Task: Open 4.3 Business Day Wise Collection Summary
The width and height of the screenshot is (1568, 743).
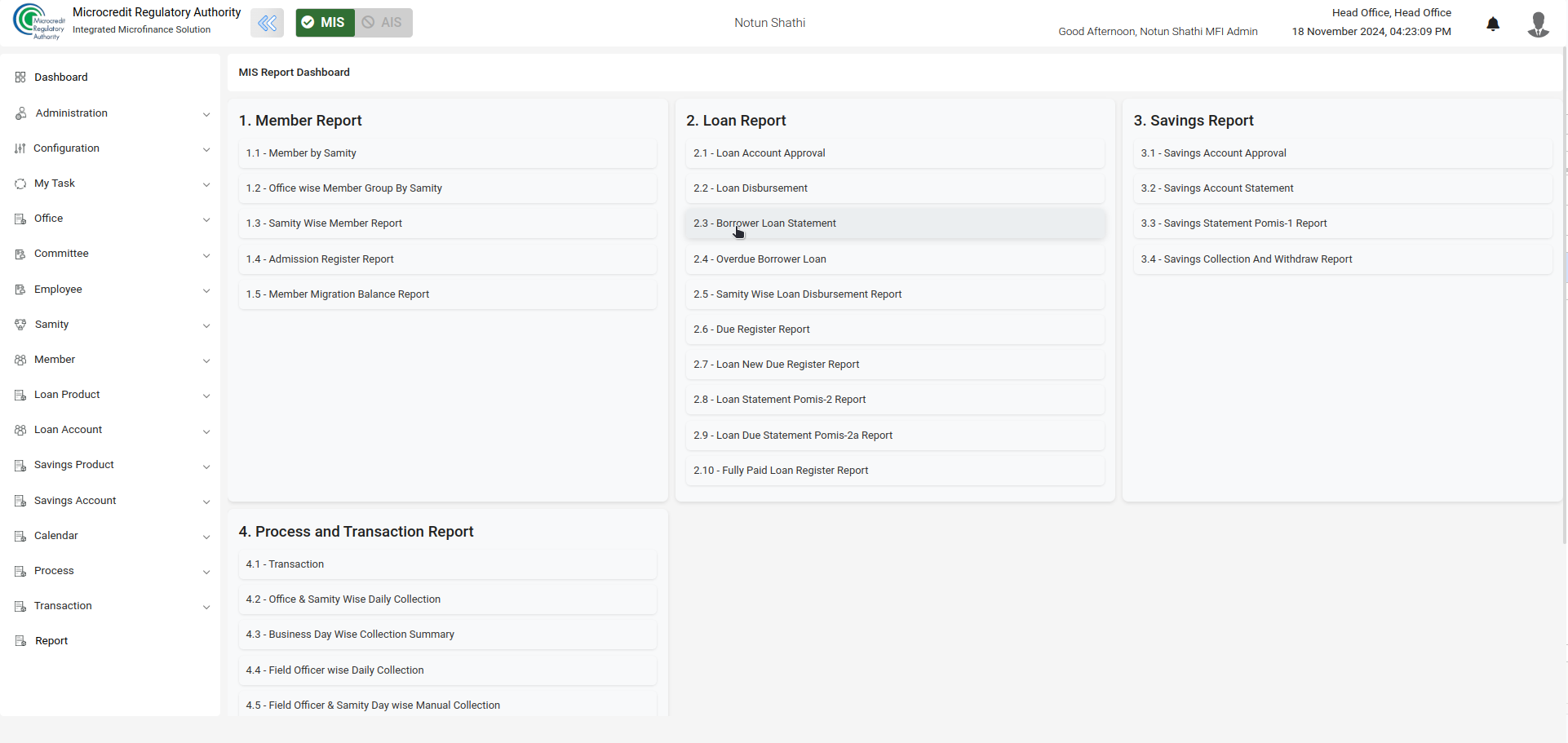Action: coord(447,635)
